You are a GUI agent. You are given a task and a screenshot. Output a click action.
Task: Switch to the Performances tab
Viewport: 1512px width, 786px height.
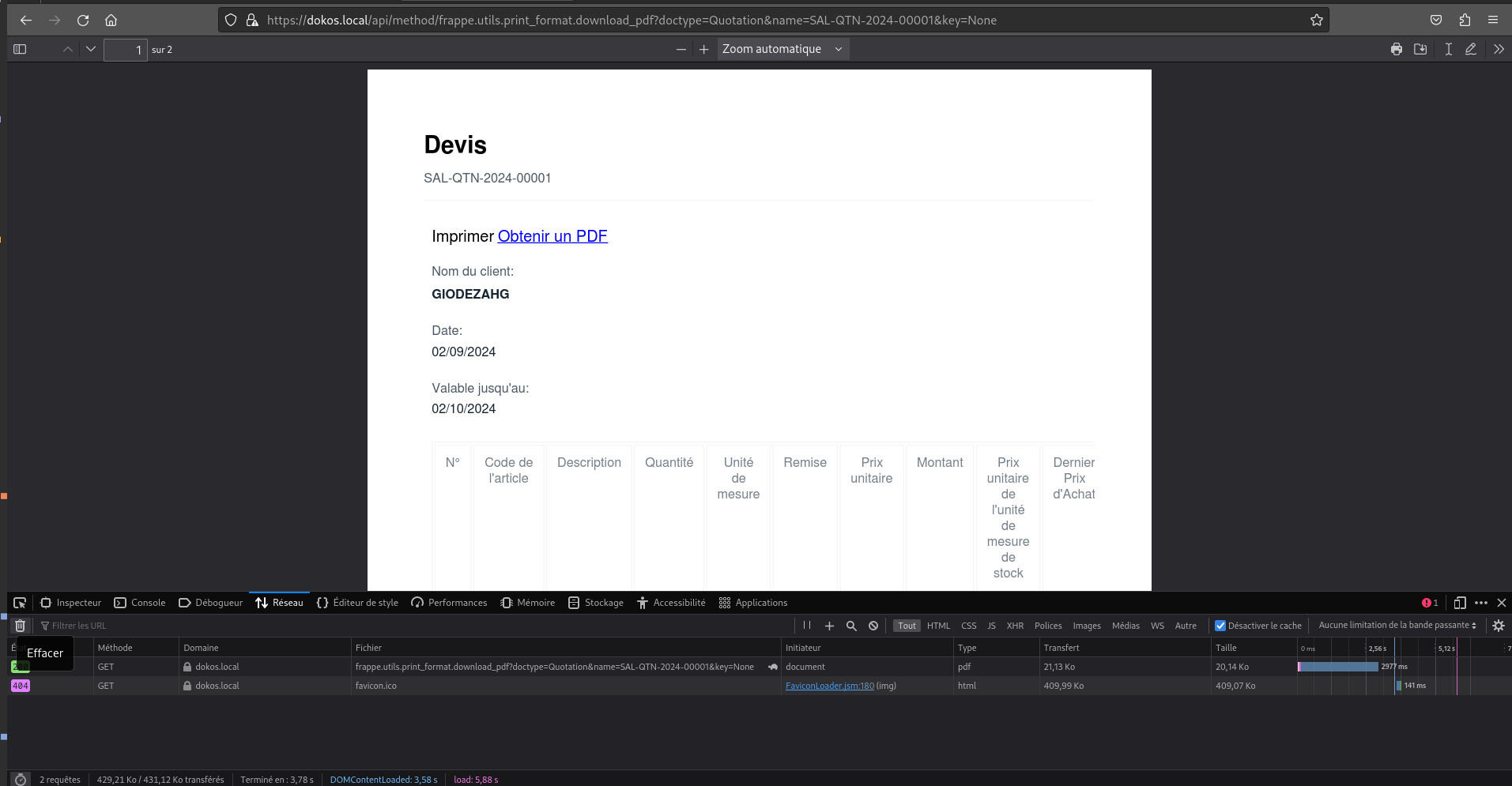pyautogui.click(x=449, y=603)
